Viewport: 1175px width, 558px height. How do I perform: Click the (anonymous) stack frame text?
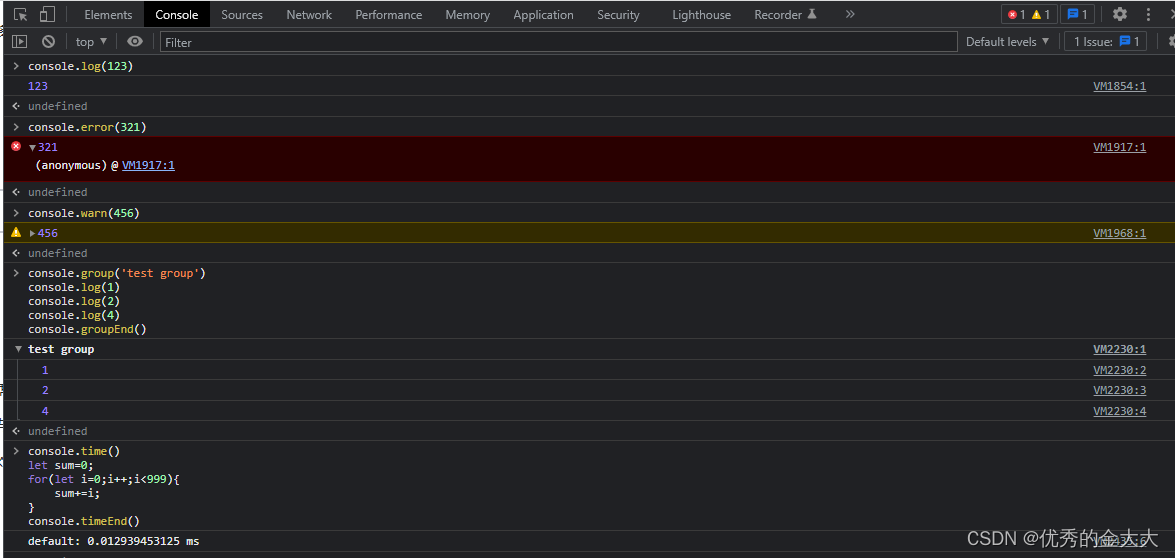point(71,165)
